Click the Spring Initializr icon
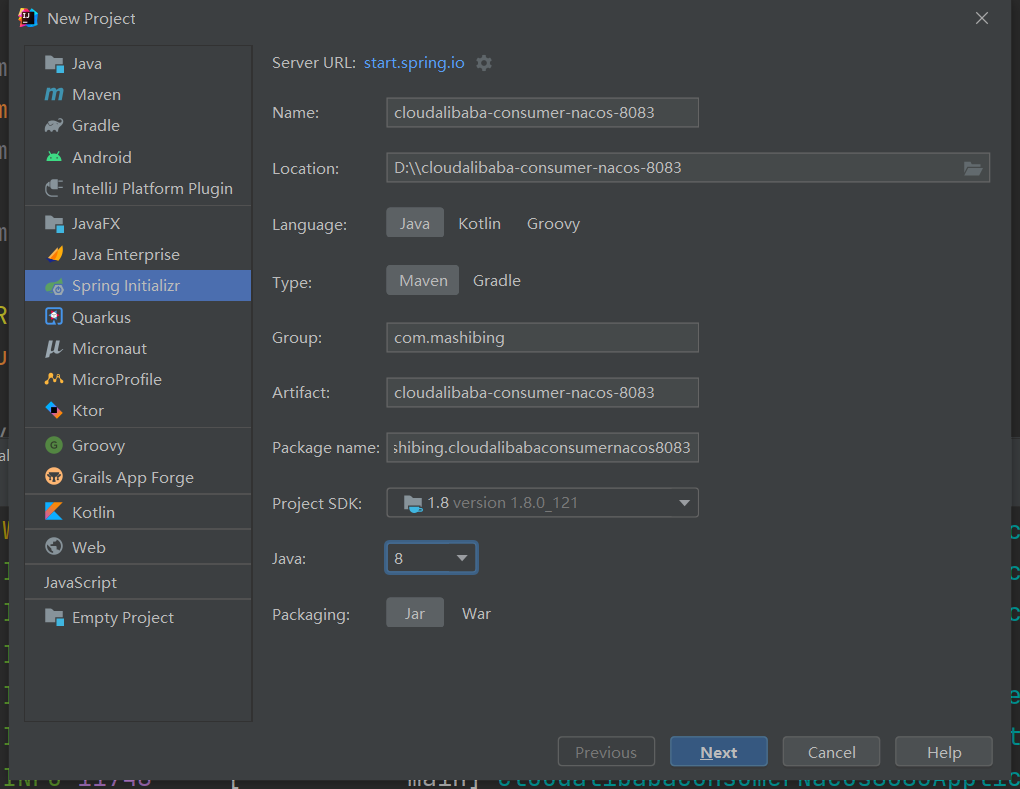 (x=54, y=286)
